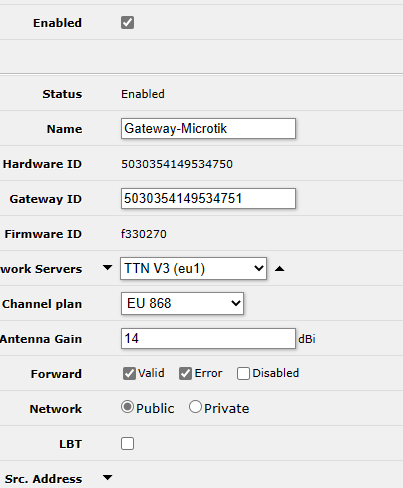Collapse Network Servers with the down arrow
403x488 pixels.
107,268
